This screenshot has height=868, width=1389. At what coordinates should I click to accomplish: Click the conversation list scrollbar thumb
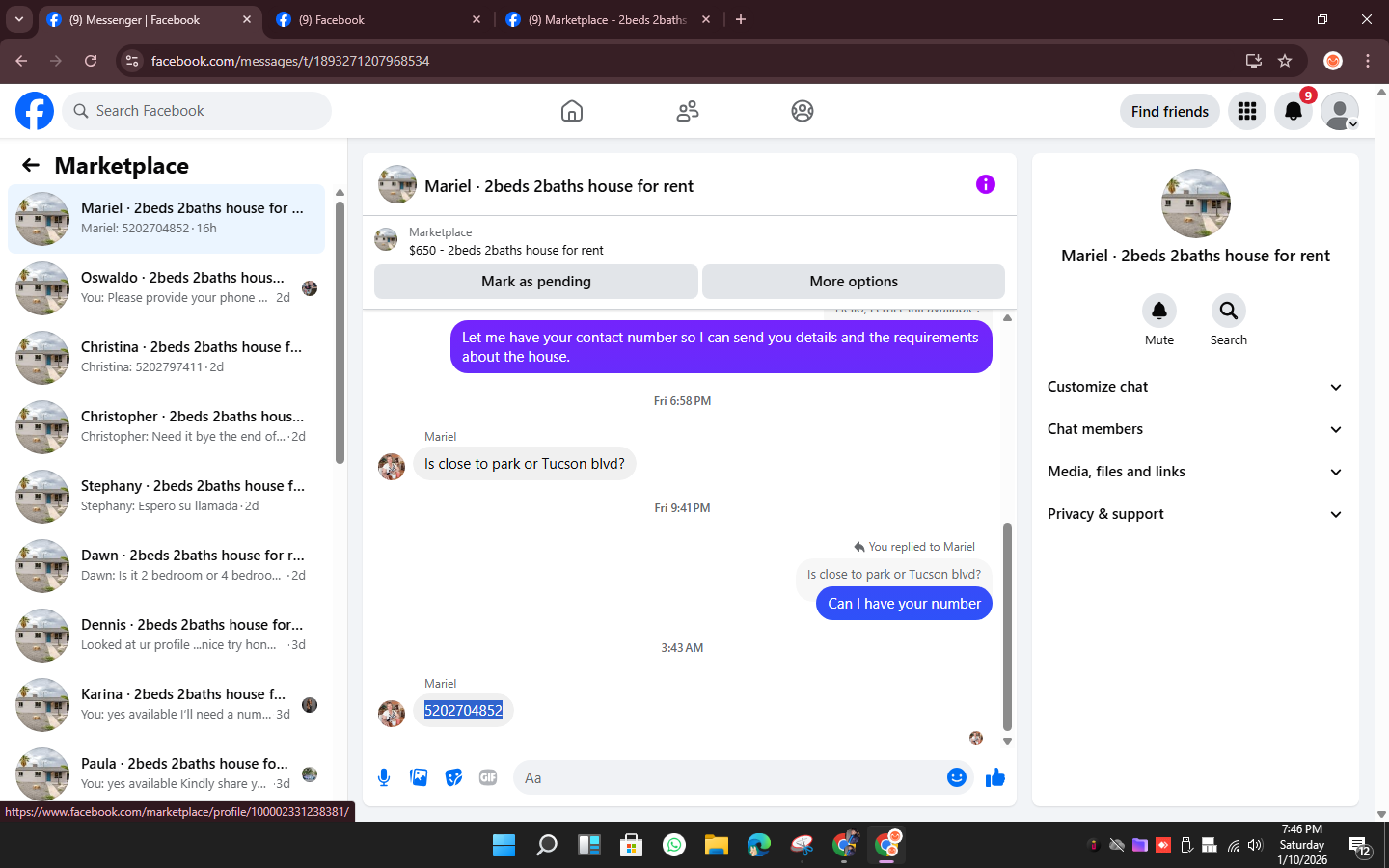(x=340, y=333)
